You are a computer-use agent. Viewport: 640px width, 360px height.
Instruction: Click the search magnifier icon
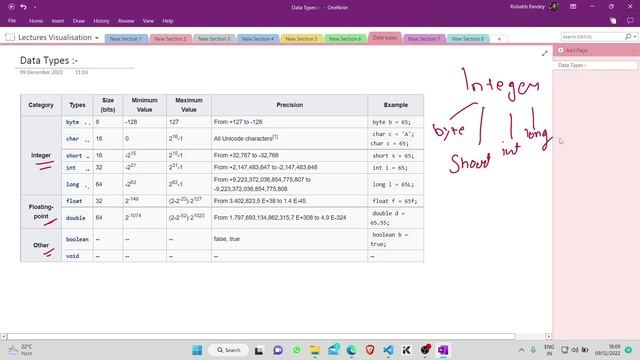point(628,37)
